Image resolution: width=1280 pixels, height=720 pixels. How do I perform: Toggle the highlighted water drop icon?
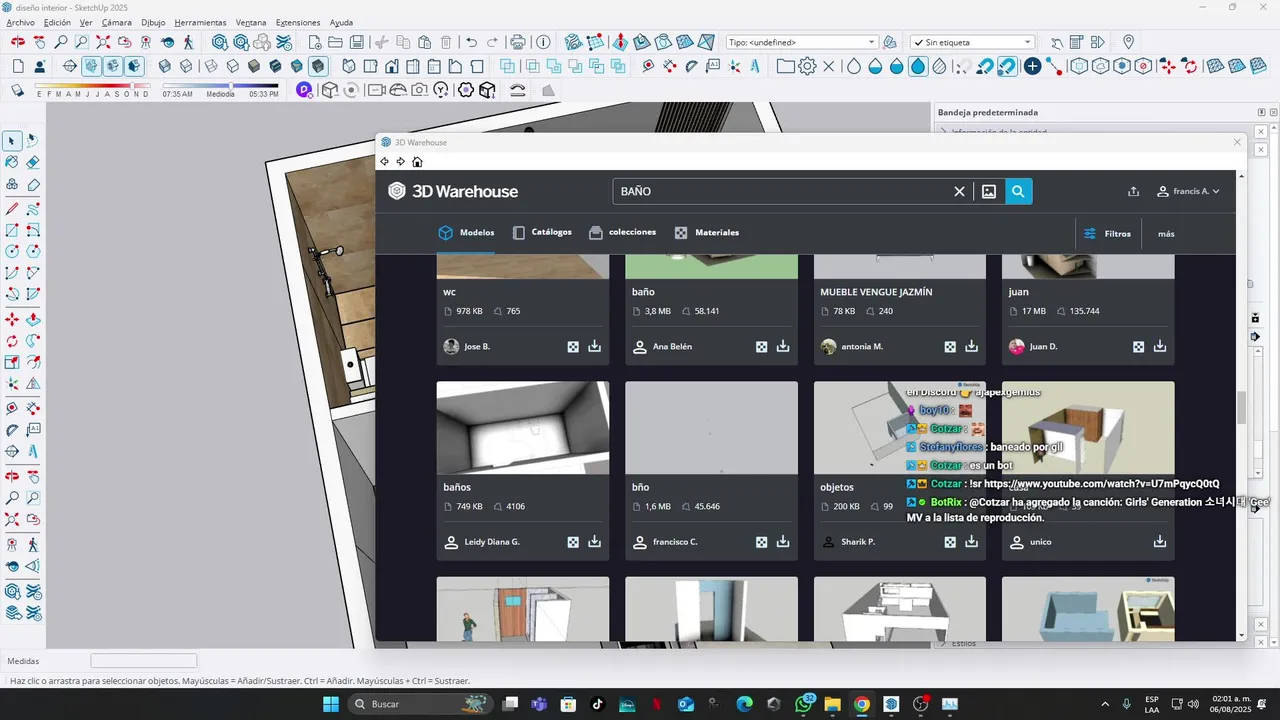(x=918, y=66)
